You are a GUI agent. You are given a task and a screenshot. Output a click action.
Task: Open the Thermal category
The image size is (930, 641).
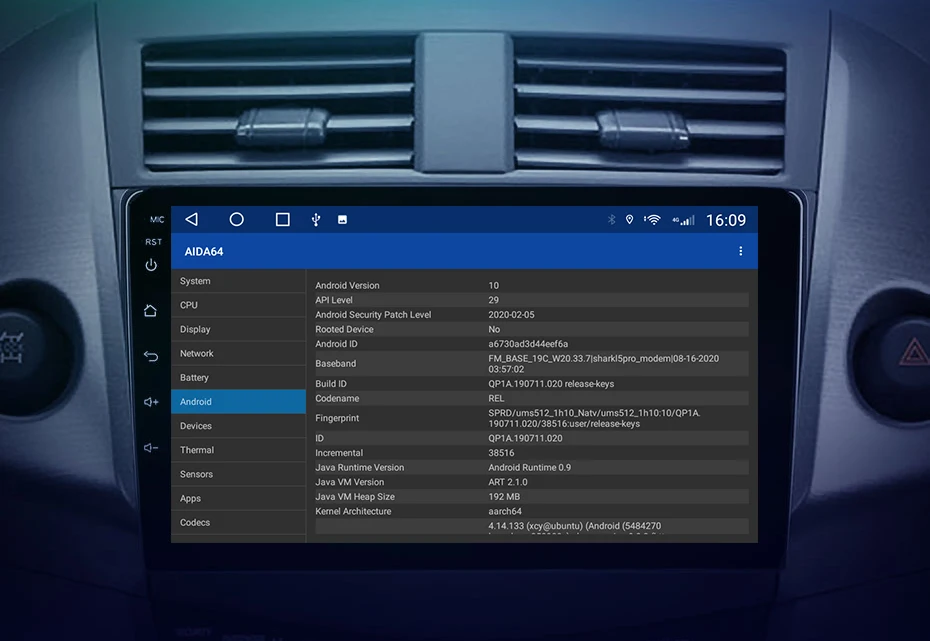click(238, 450)
